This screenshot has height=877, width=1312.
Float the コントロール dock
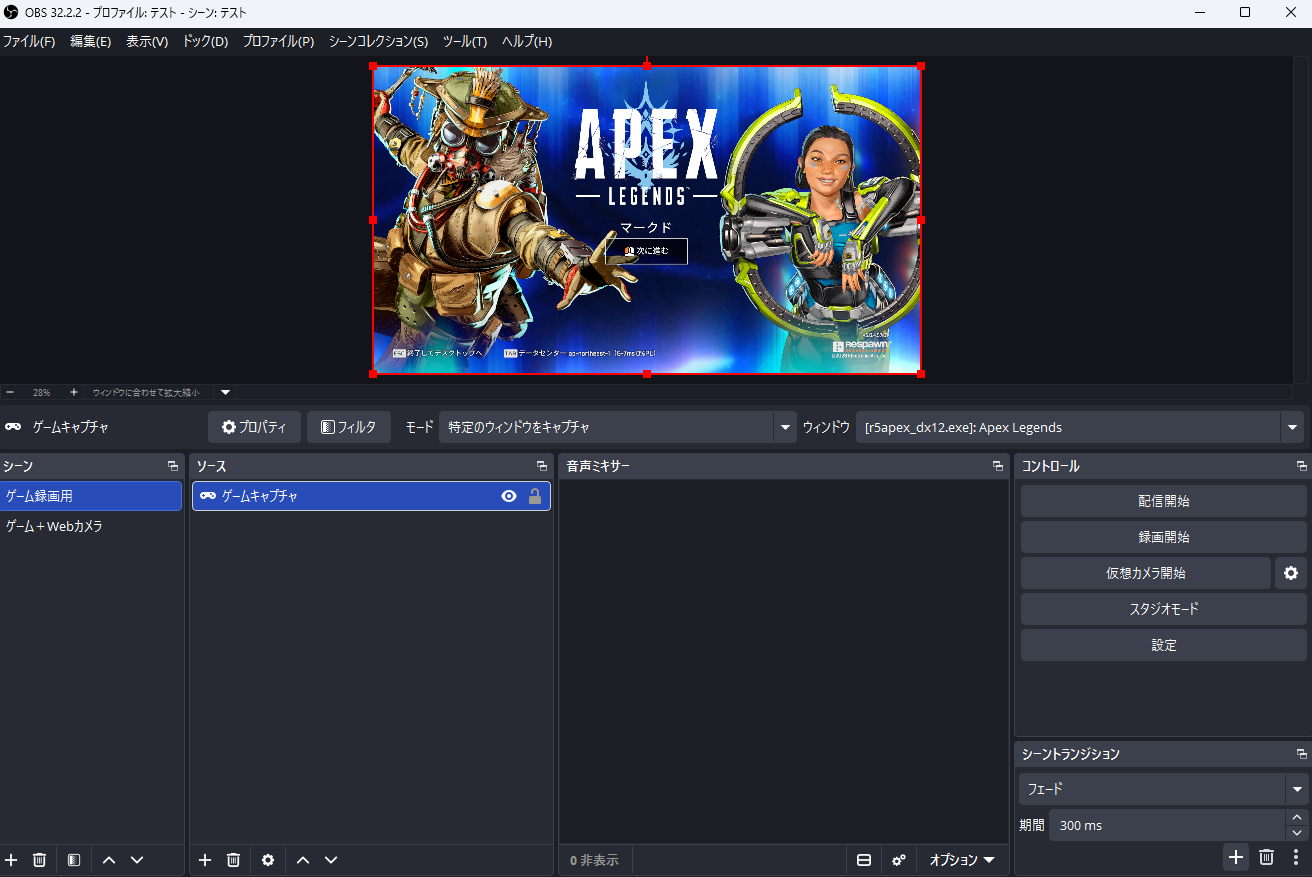pyautogui.click(x=1302, y=466)
